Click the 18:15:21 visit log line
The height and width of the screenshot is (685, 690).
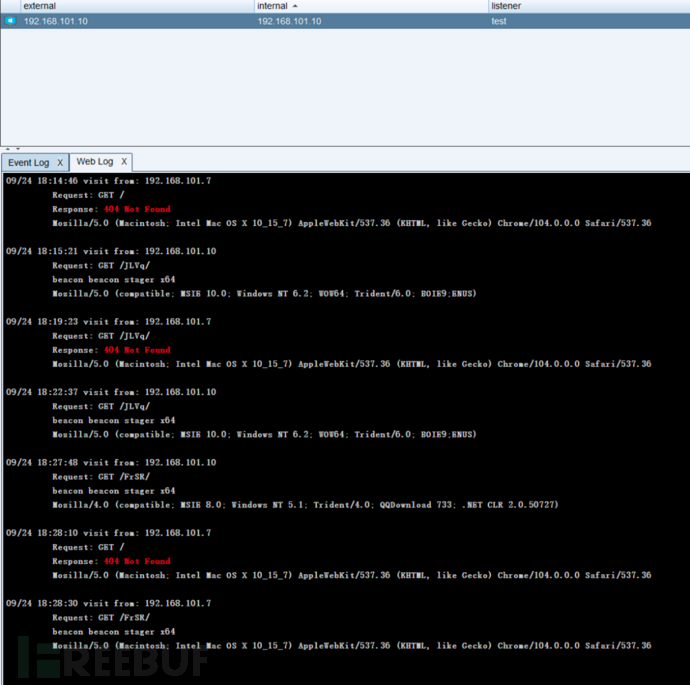point(110,251)
